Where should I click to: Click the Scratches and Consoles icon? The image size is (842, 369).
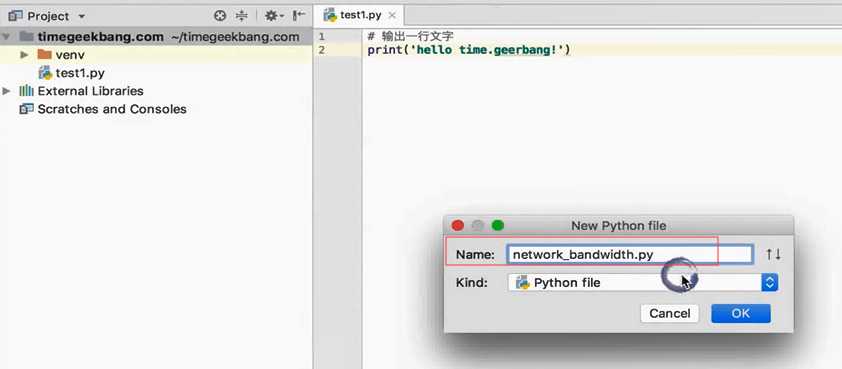click(x=26, y=109)
